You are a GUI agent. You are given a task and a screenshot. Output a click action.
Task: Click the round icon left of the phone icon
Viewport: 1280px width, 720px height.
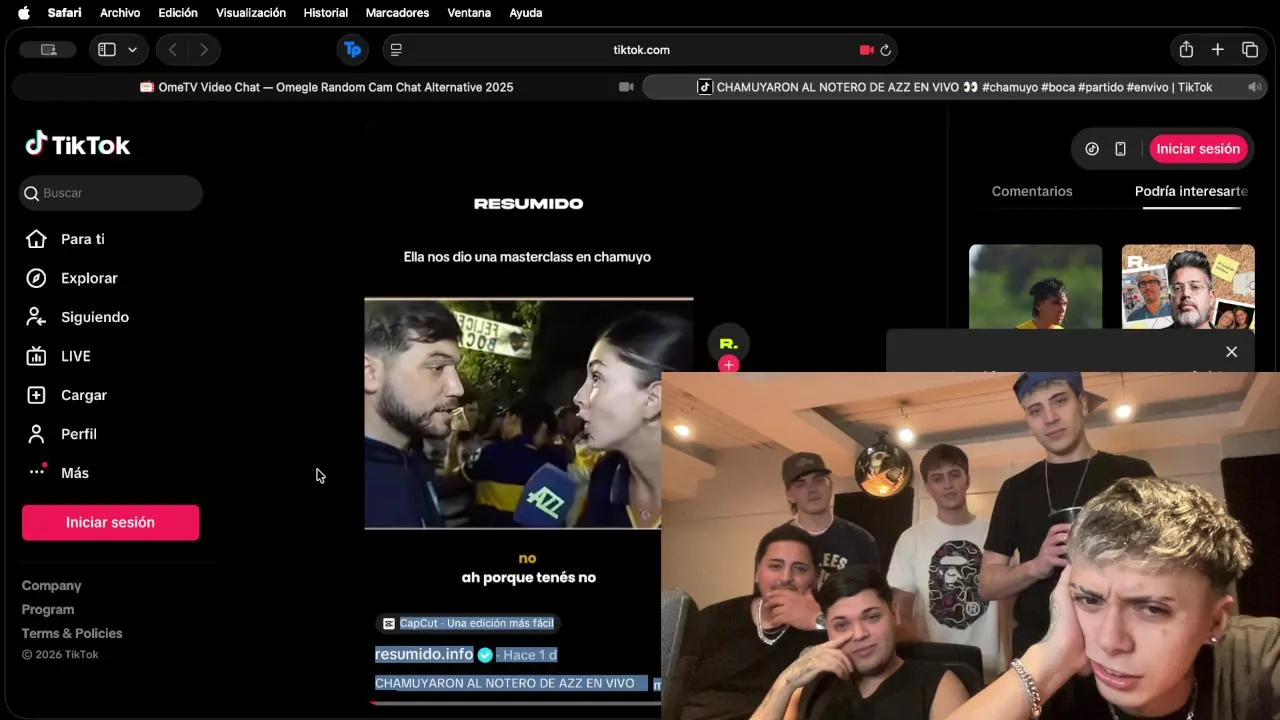pos(1092,149)
